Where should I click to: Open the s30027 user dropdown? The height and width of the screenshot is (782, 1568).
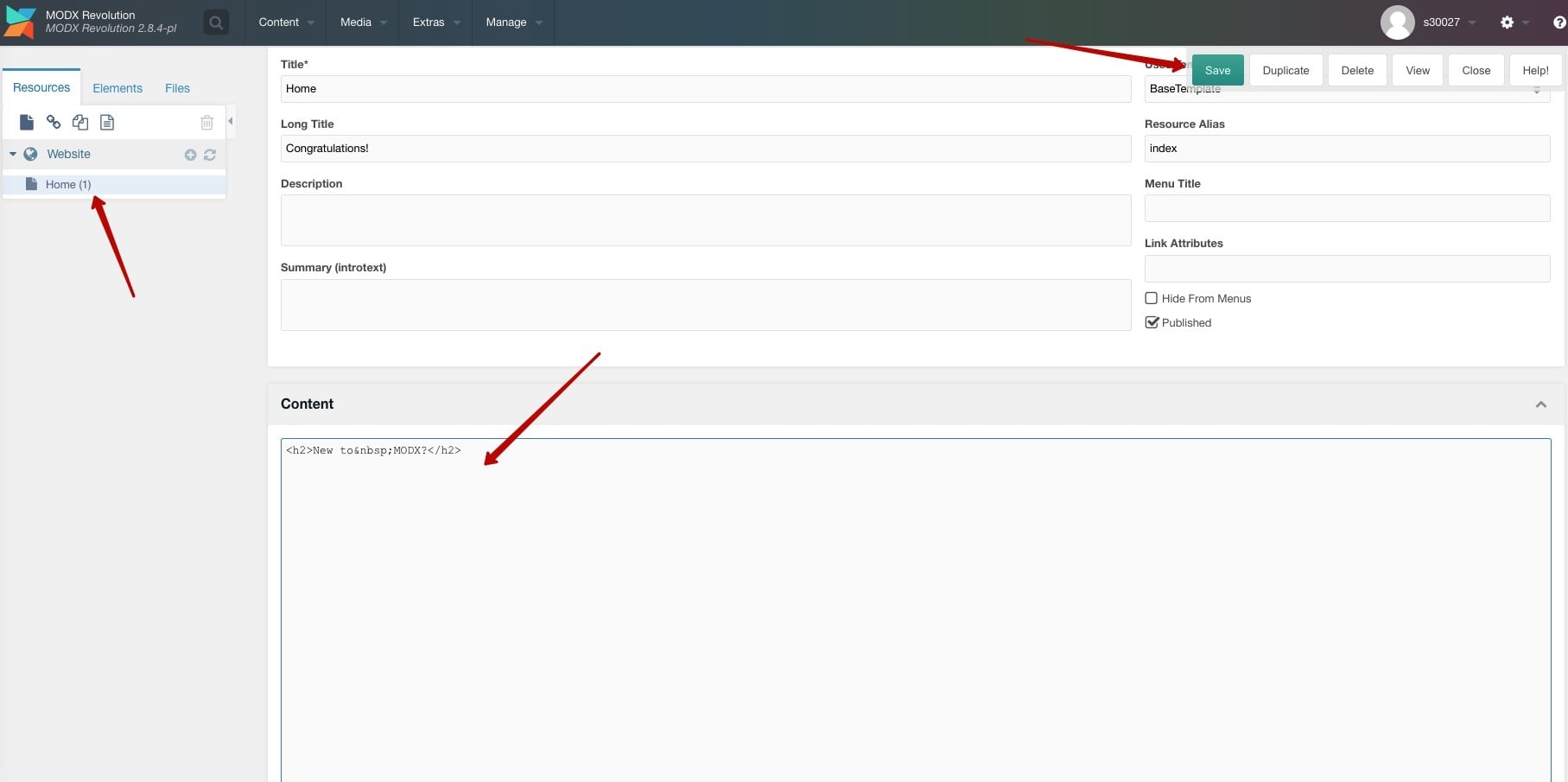pyautogui.click(x=1449, y=22)
